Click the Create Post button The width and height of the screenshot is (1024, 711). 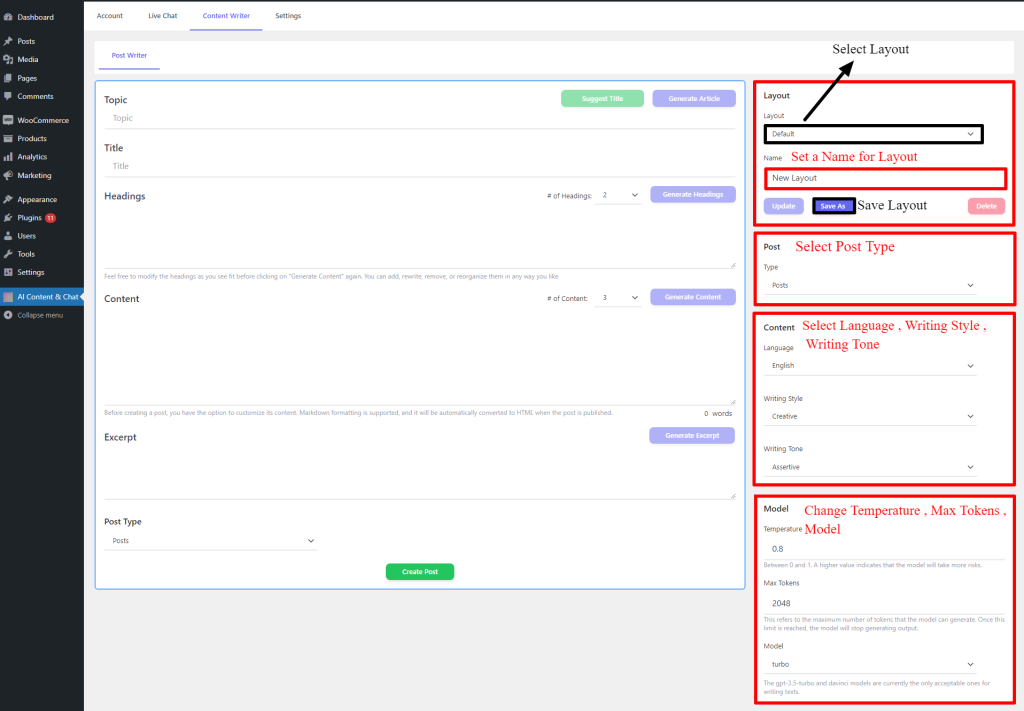coord(419,571)
